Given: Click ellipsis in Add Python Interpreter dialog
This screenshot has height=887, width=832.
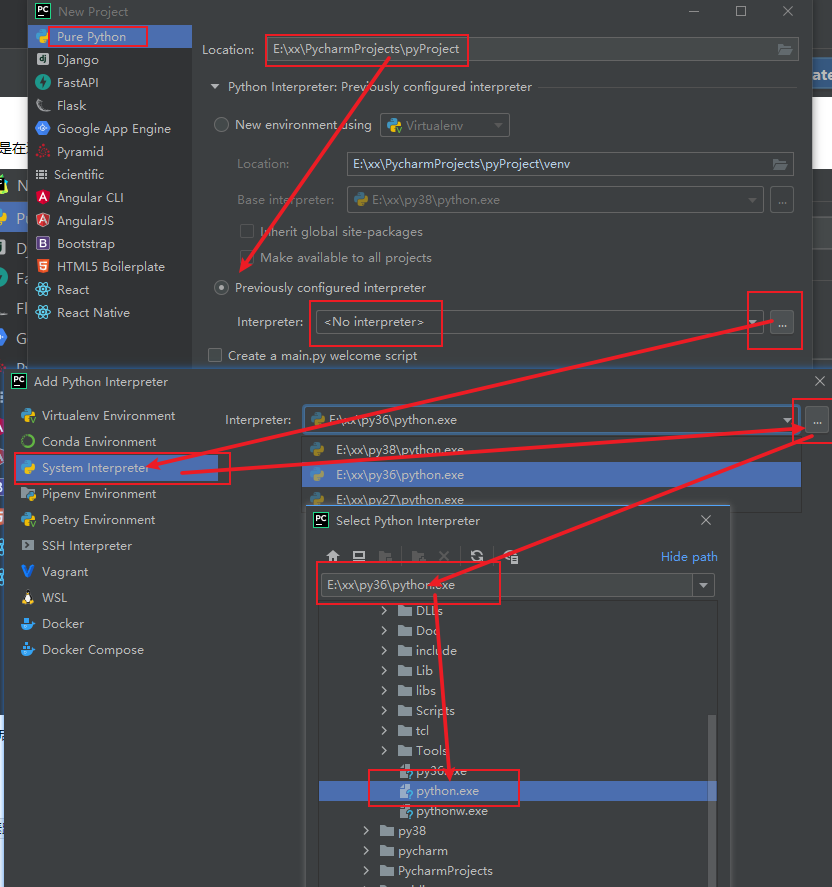Looking at the screenshot, I should click(x=817, y=420).
